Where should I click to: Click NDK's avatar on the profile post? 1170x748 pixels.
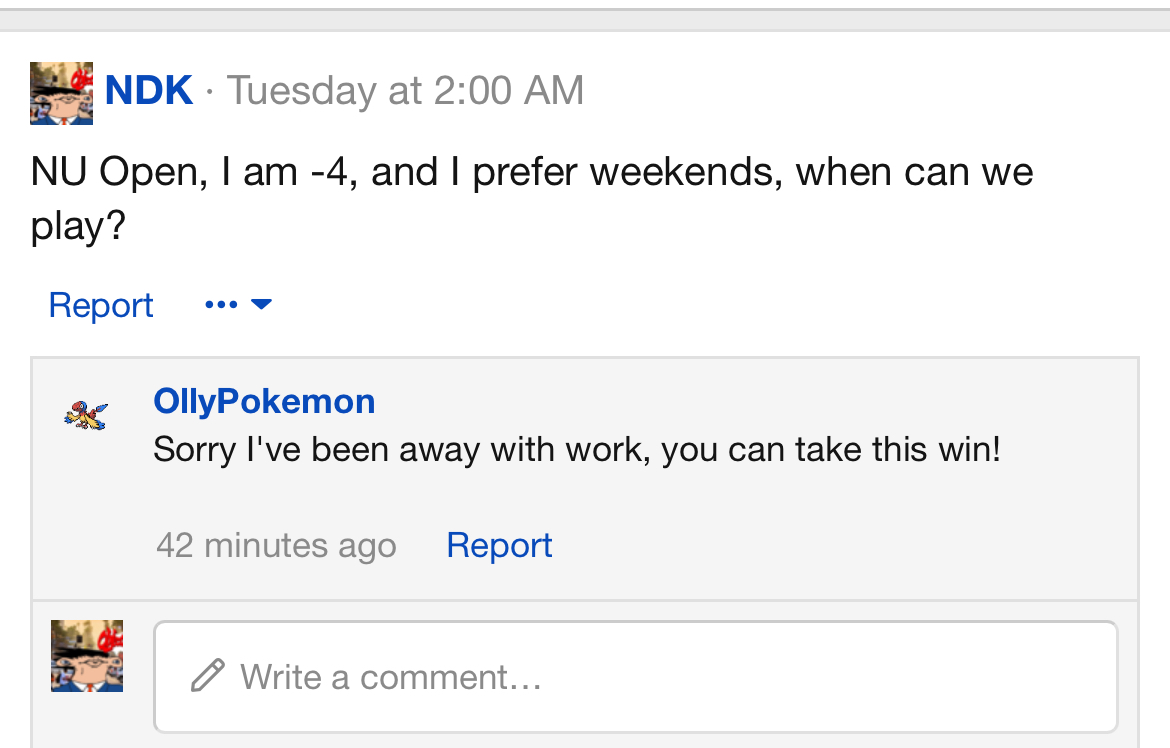tap(61, 93)
